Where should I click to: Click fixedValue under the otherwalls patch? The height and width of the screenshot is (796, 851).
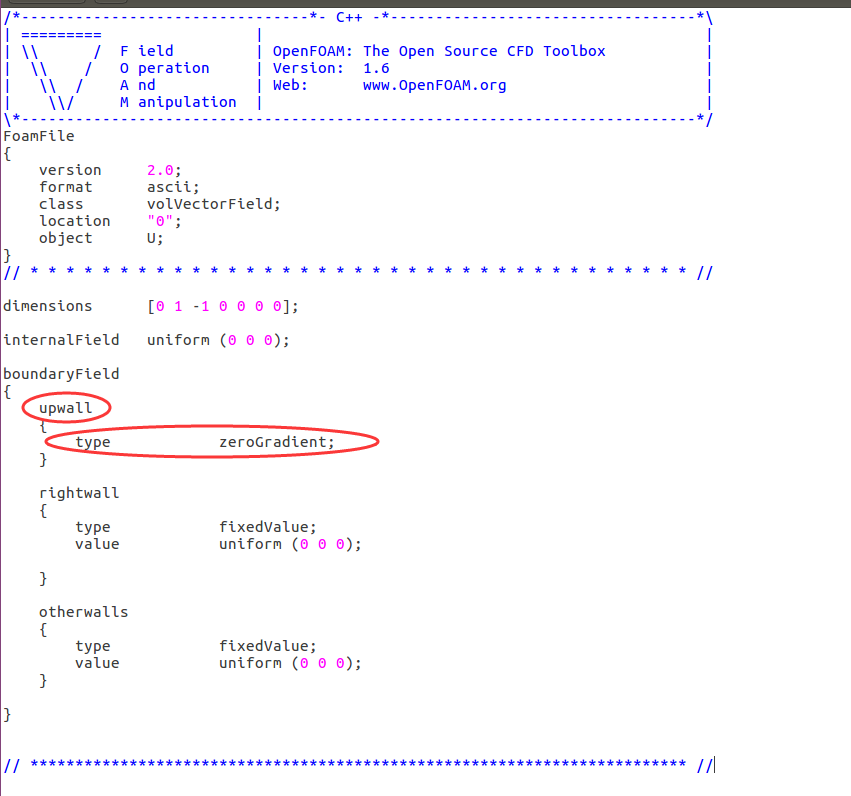click(x=267, y=646)
